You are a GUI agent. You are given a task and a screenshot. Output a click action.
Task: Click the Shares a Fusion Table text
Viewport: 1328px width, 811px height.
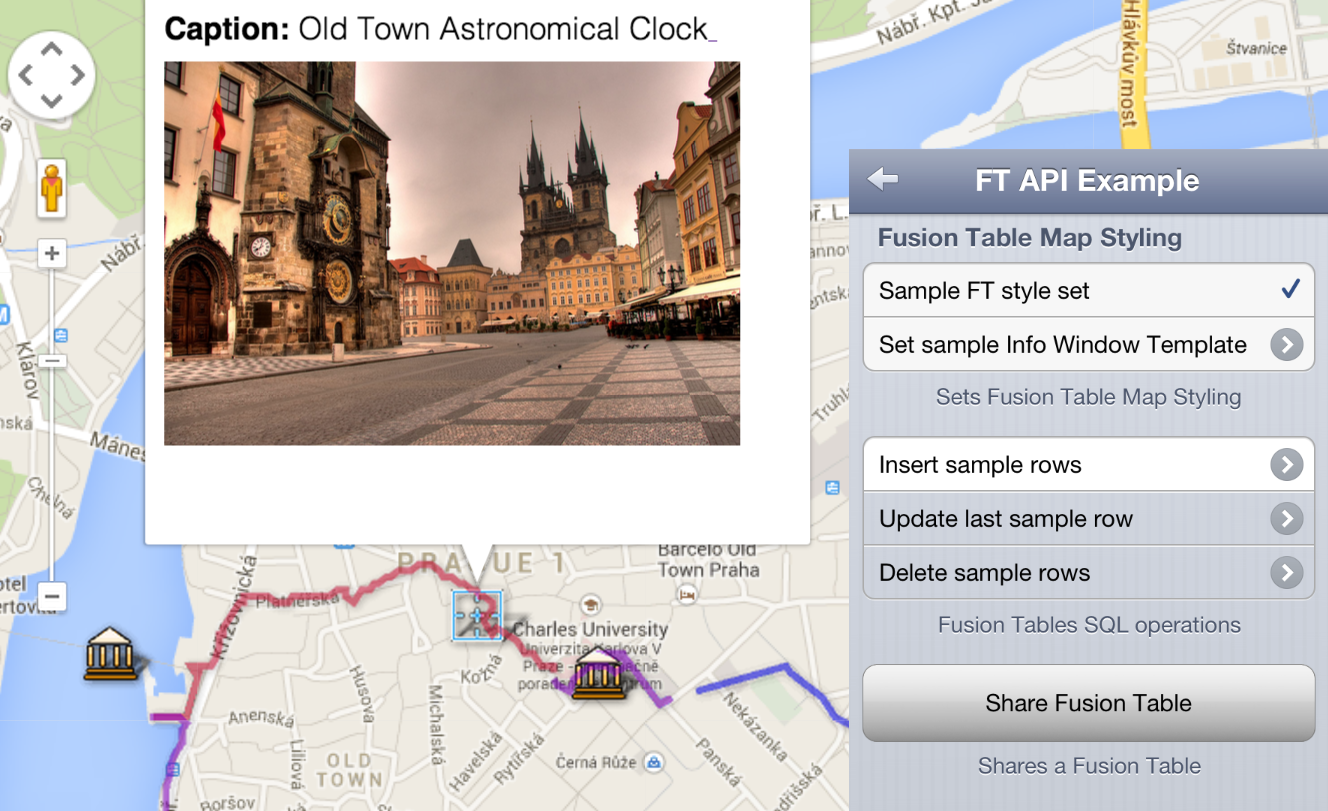1088,766
